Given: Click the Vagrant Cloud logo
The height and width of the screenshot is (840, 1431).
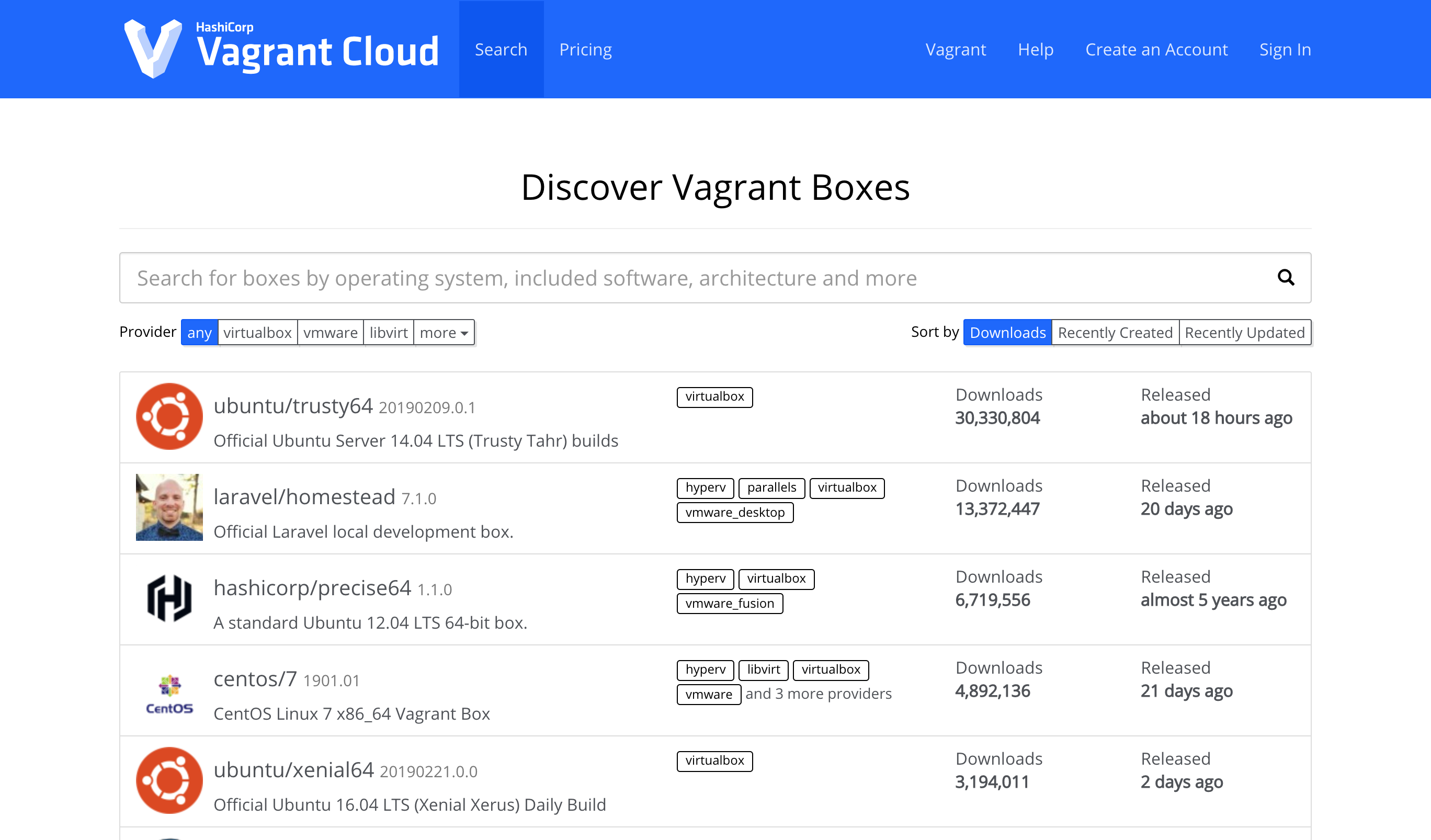Looking at the screenshot, I should point(280,48).
